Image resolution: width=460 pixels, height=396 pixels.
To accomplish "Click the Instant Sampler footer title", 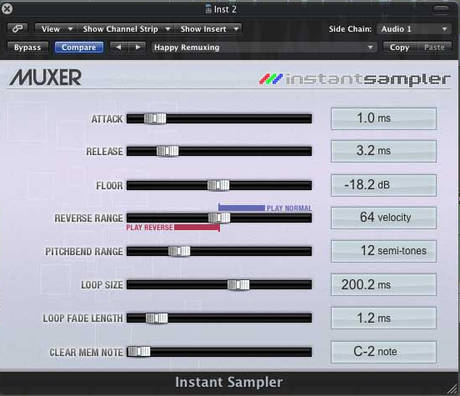I will pos(229,382).
